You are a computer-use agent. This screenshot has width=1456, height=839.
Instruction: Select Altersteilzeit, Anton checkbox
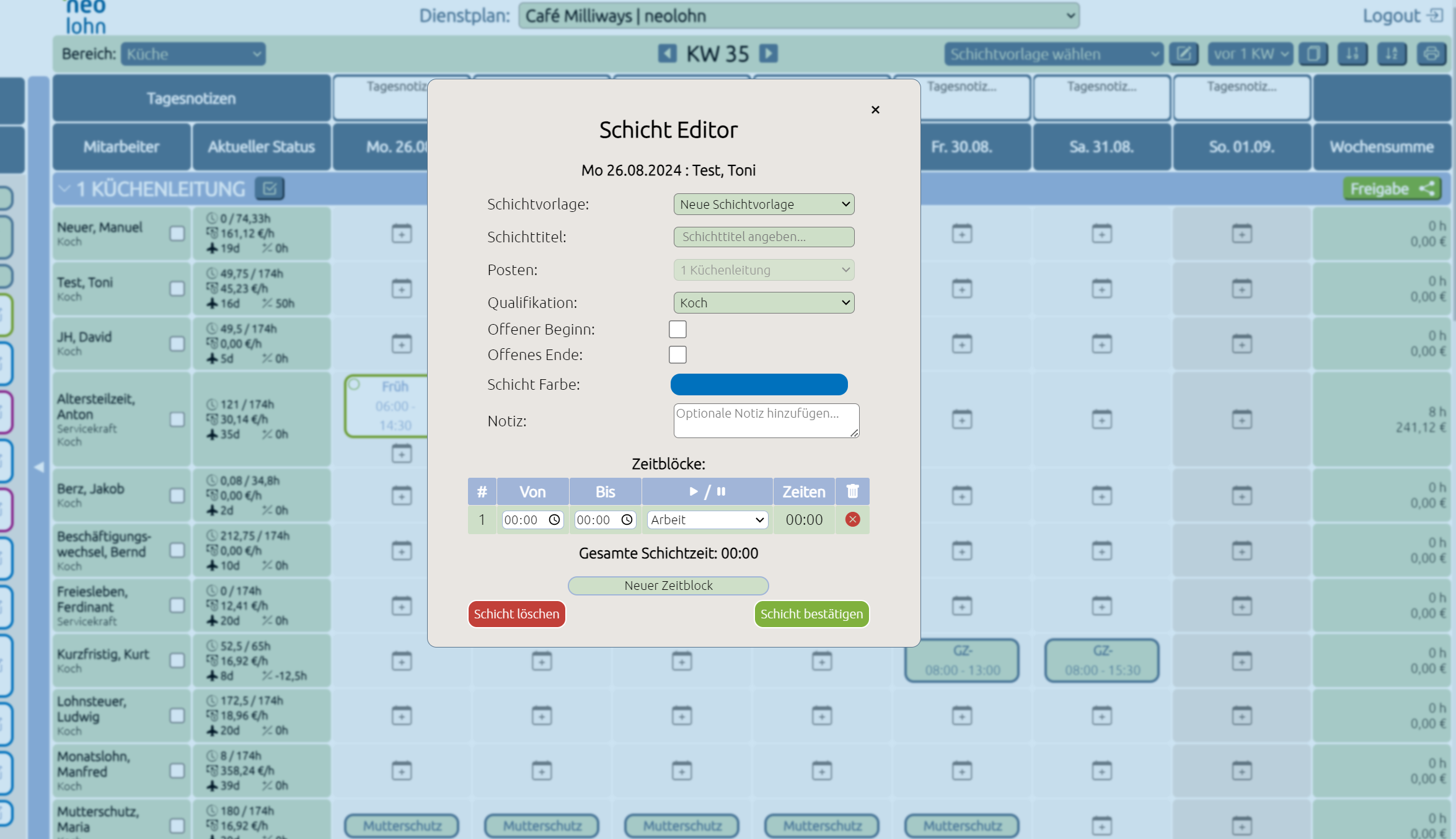tap(177, 419)
